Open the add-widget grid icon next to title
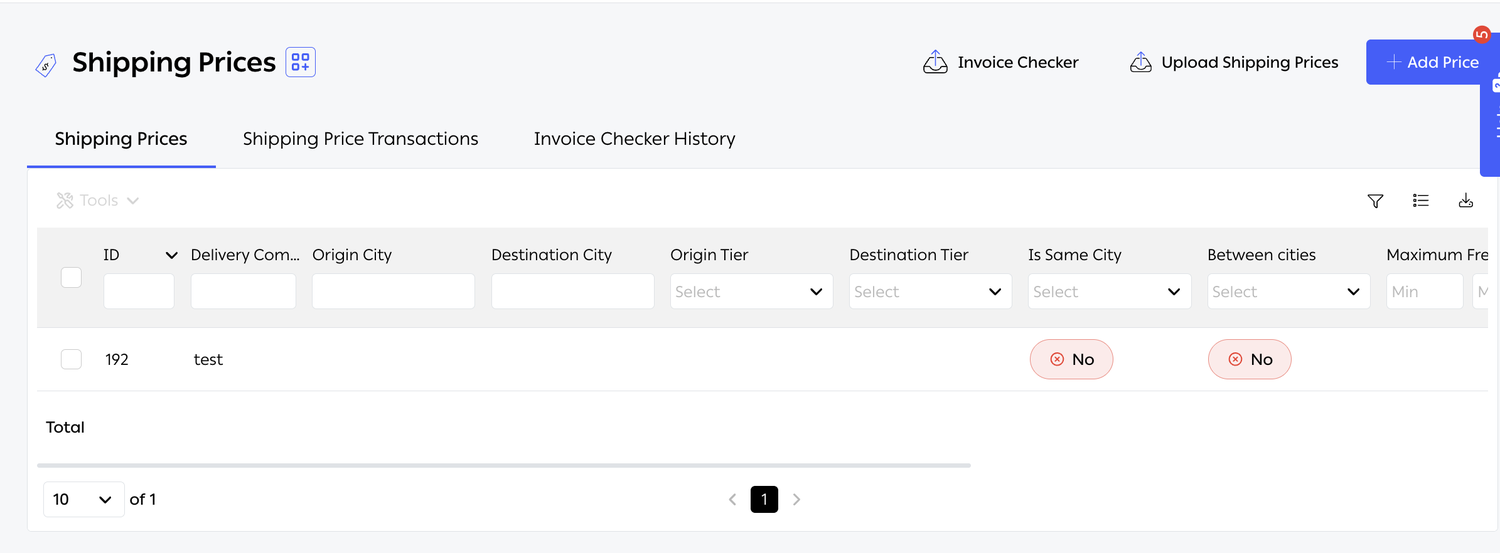This screenshot has height=553, width=1500. click(x=301, y=62)
